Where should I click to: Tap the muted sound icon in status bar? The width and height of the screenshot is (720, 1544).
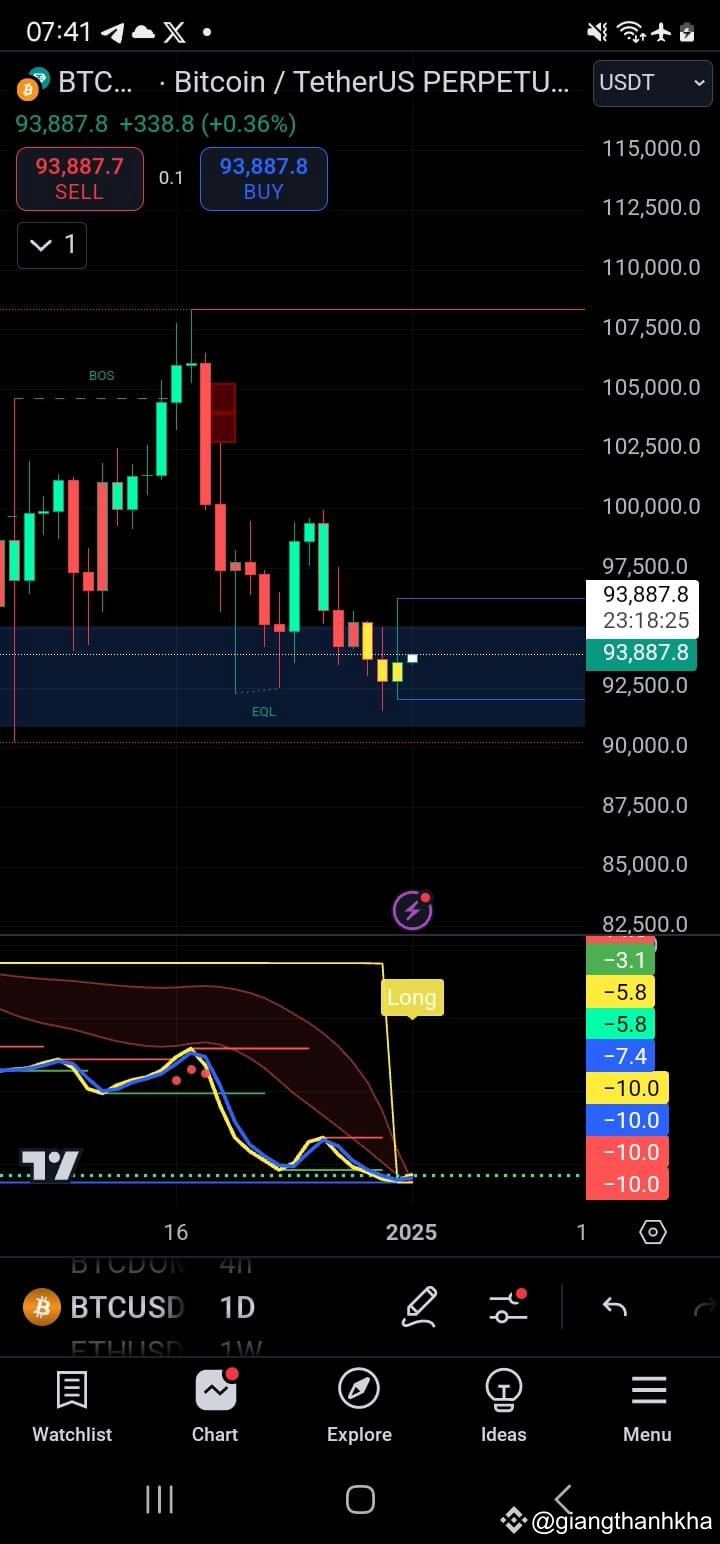[x=597, y=32]
